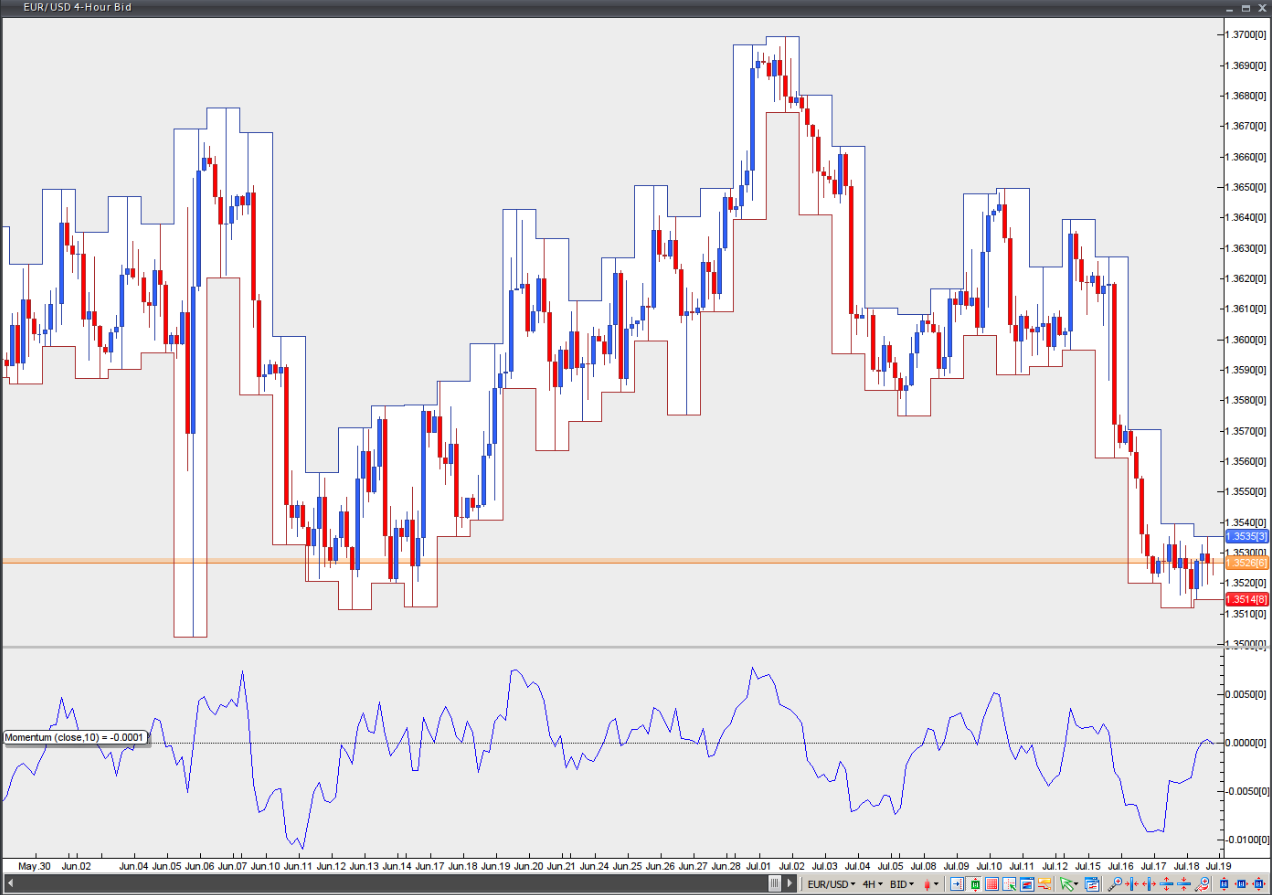The height and width of the screenshot is (895, 1272).
Task: Click the vertical expand red arrows icon
Action: 1166,884
